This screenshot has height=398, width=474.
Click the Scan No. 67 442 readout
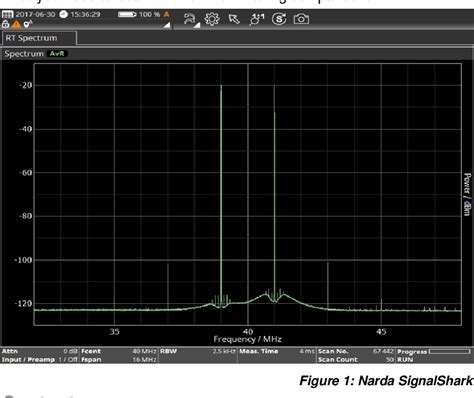coord(356,351)
